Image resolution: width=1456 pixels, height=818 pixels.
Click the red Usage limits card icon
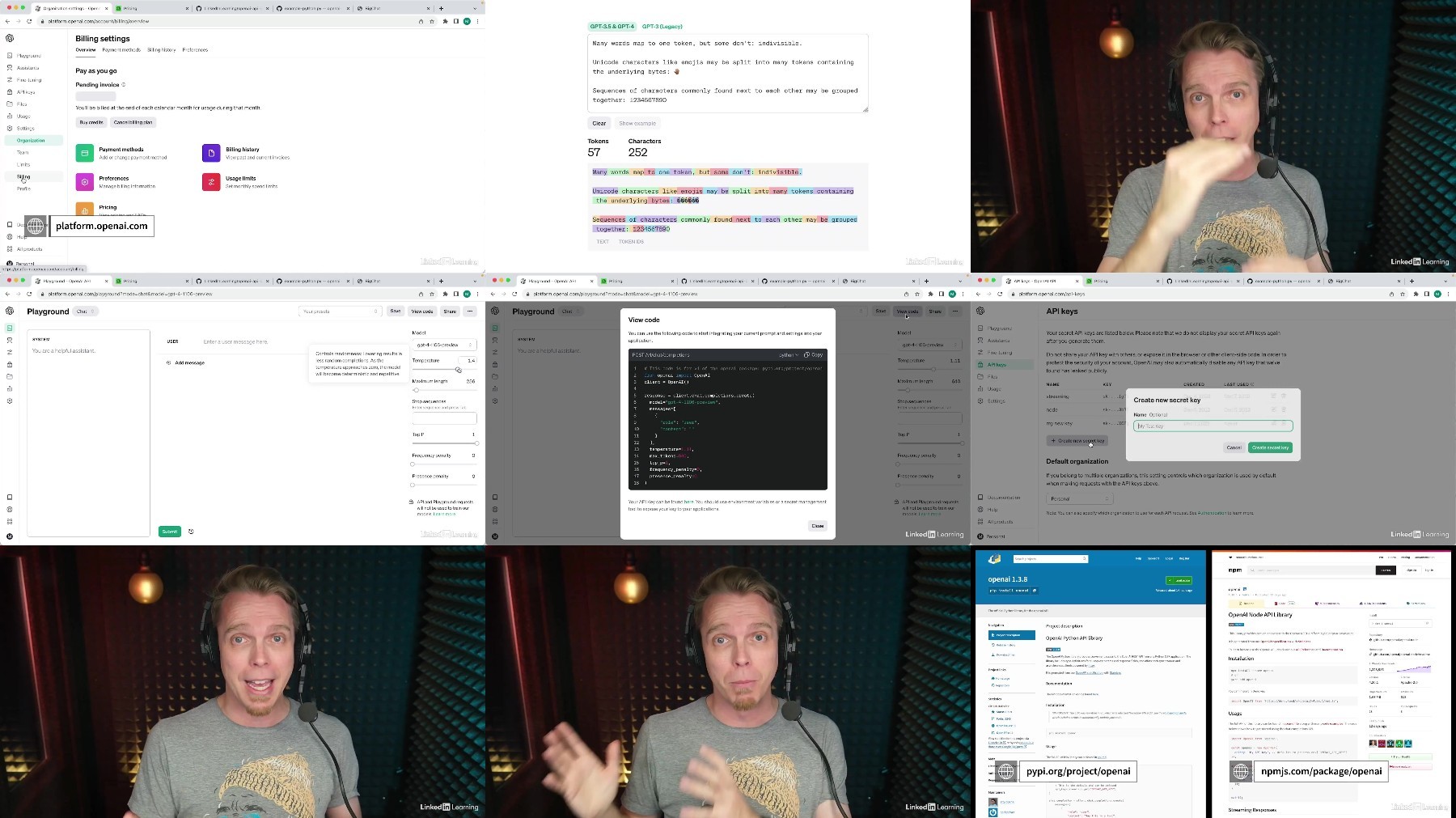tap(211, 182)
